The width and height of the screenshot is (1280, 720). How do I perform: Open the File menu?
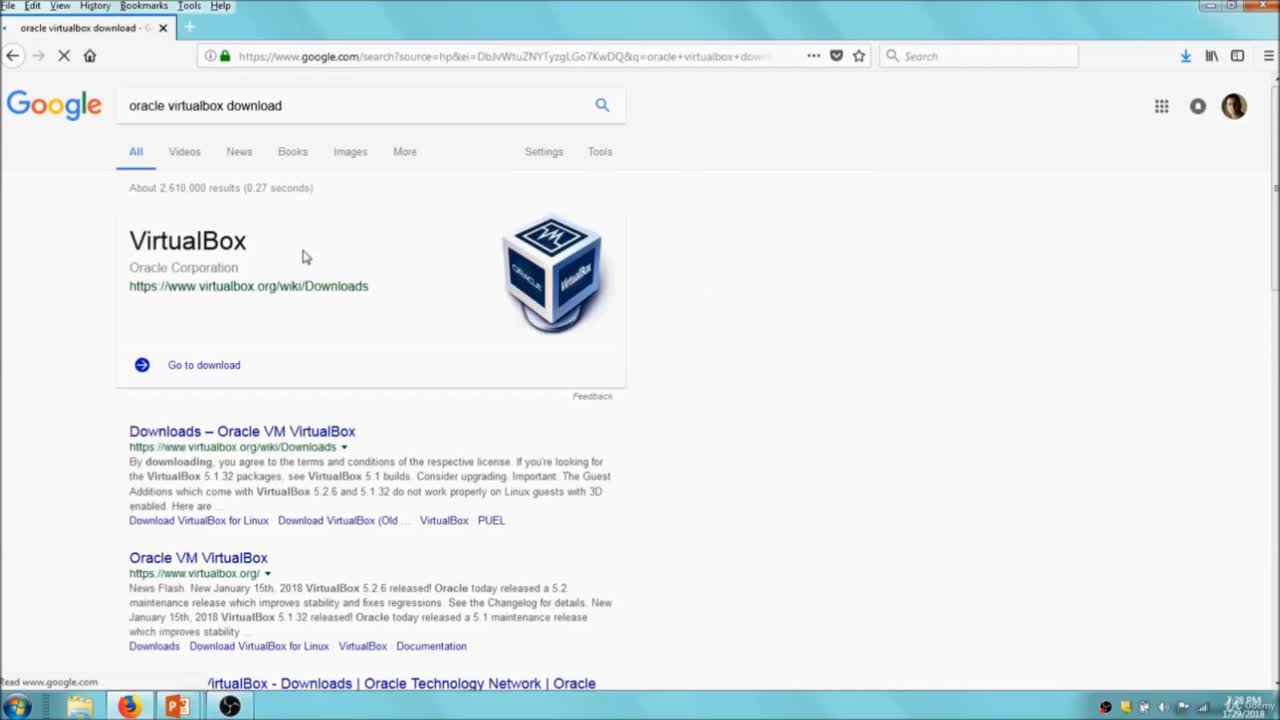8,6
